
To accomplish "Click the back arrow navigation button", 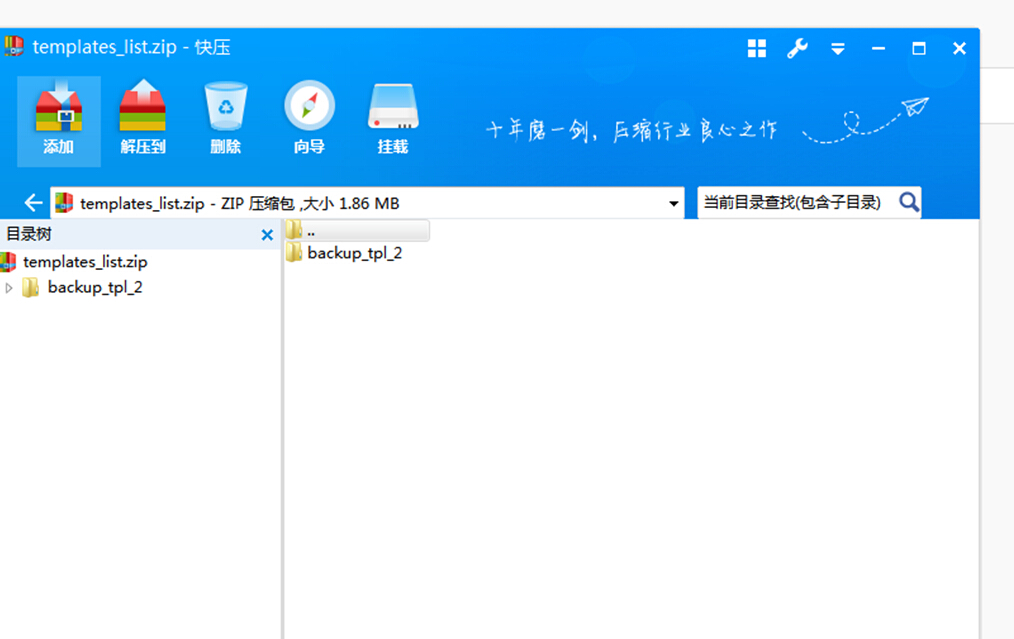I will coord(33,203).
